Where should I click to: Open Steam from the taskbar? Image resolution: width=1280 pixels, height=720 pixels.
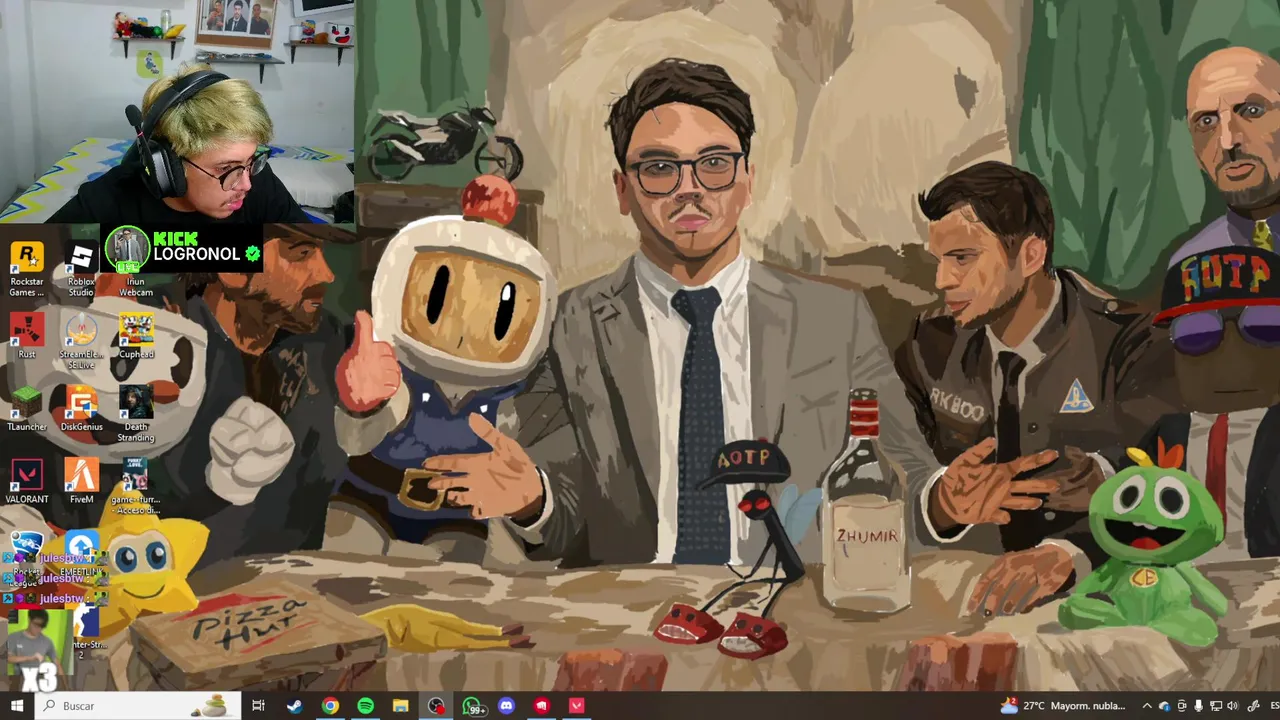(294, 706)
